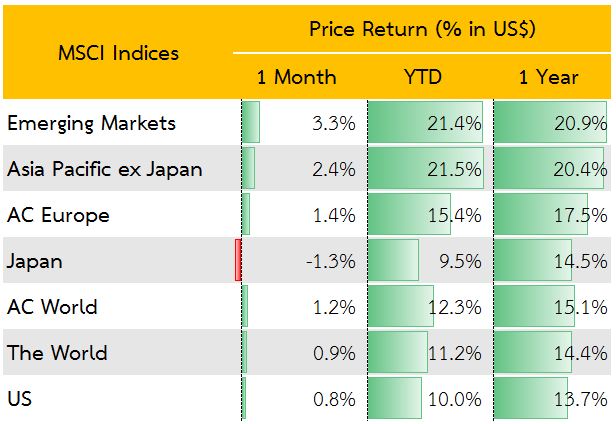Click the 1 Month column header
Screen dimensions: 616x424
click(x=296, y=77)
